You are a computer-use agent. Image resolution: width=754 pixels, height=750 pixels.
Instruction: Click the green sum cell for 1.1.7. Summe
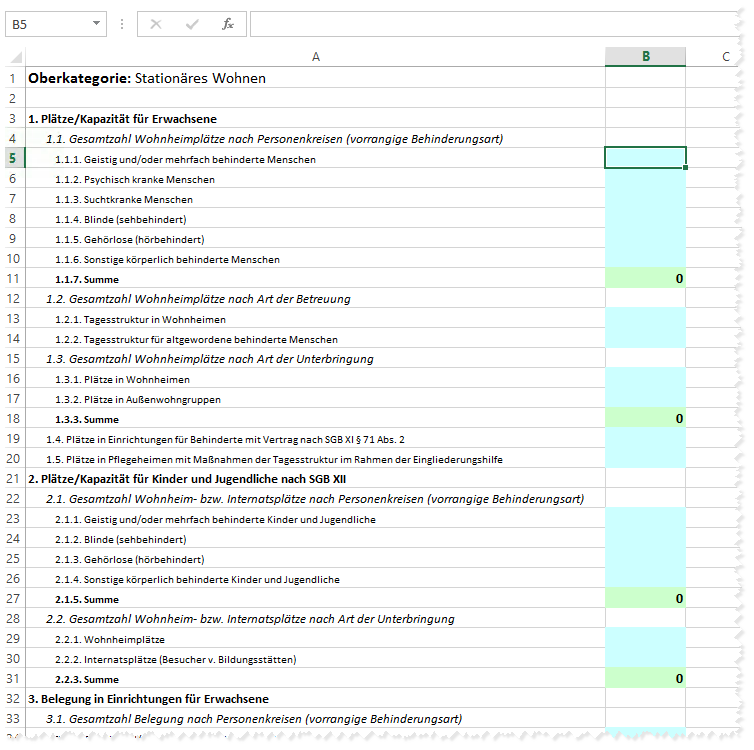point(645,278)
